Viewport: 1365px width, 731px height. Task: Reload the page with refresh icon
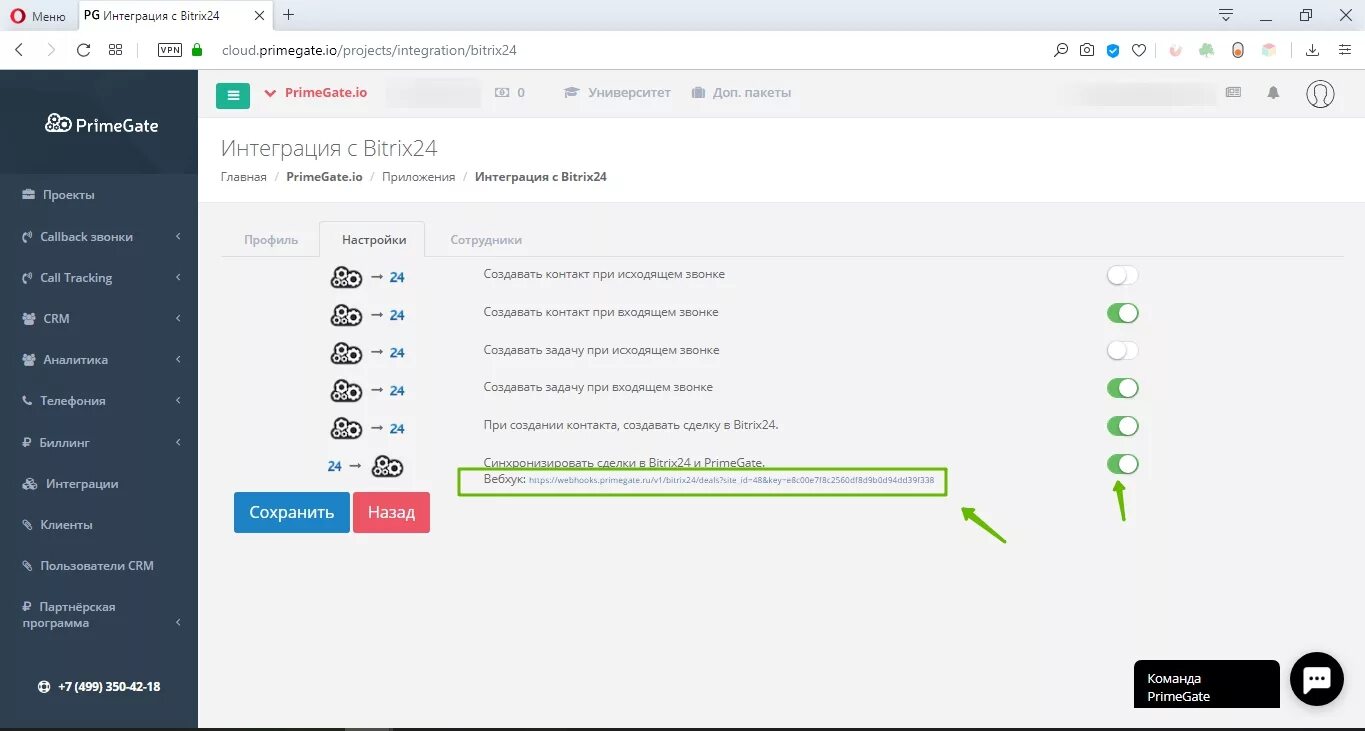tap(84, 49)
